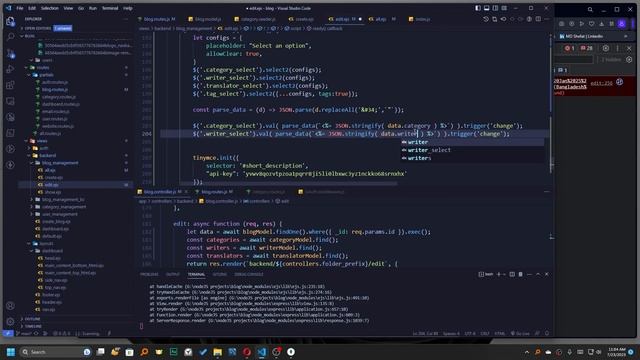Choose 'writer_select' autocomplete suggestion
The height and width of the screenshot is (360, 640).
(x=472, y=150)
